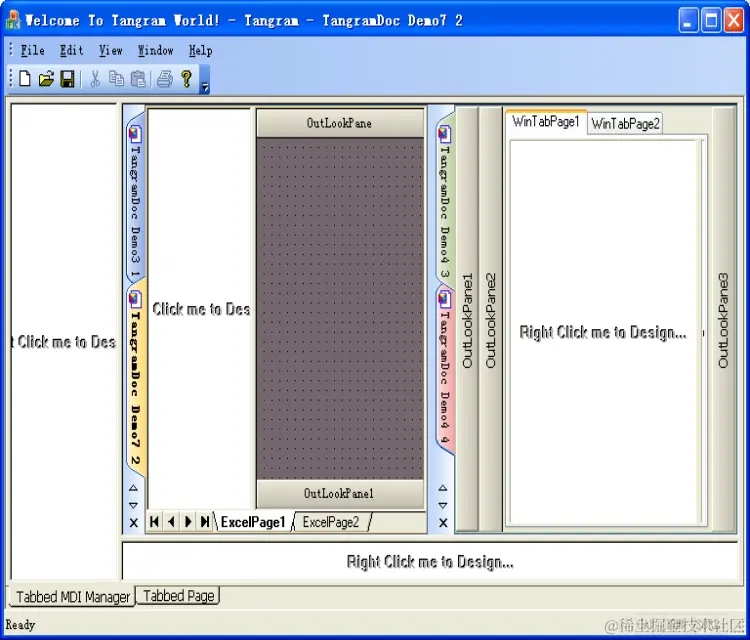Click the next-sheet navigation arrow

[188, 521]
